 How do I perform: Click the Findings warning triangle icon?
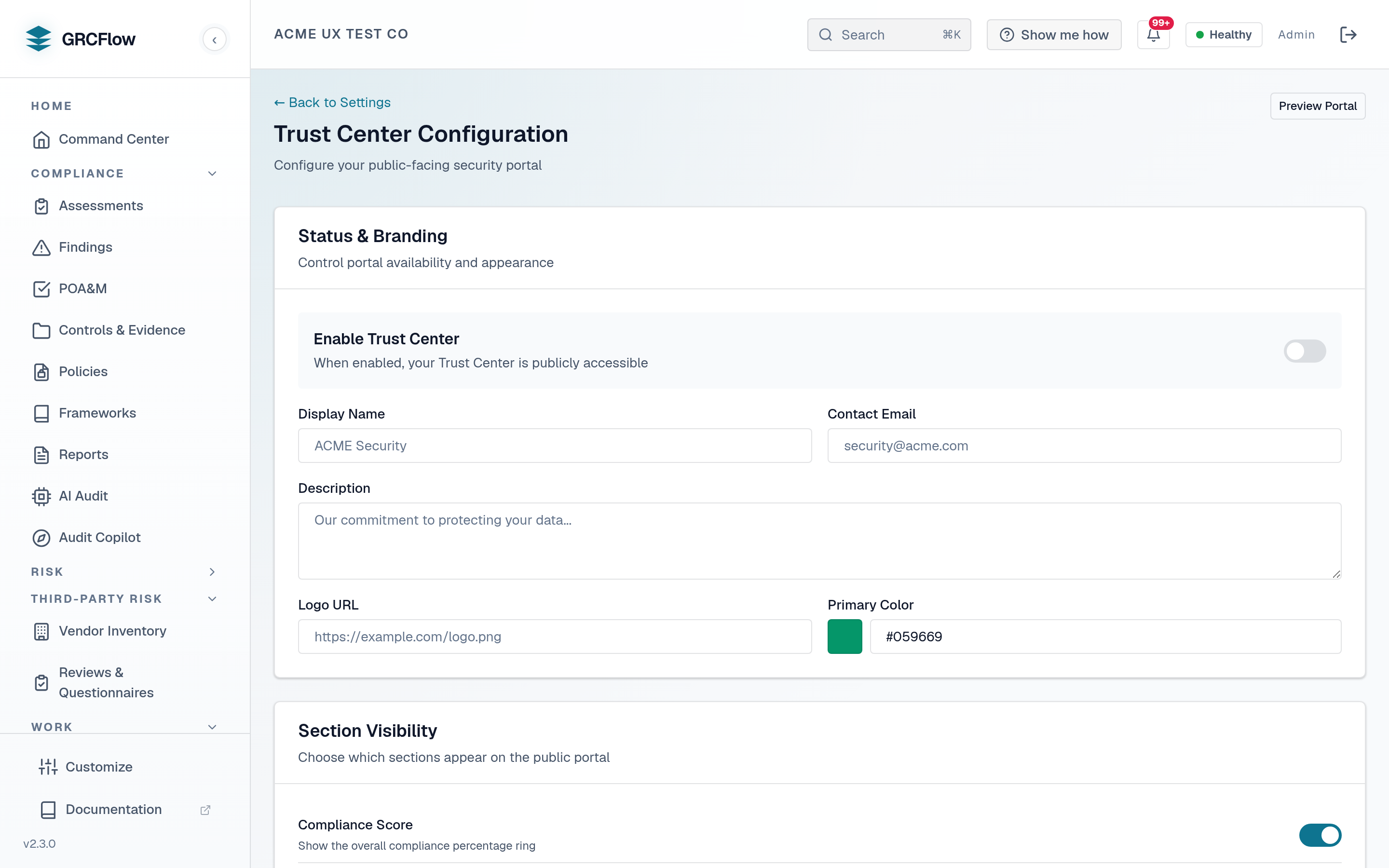coord(41,247)
